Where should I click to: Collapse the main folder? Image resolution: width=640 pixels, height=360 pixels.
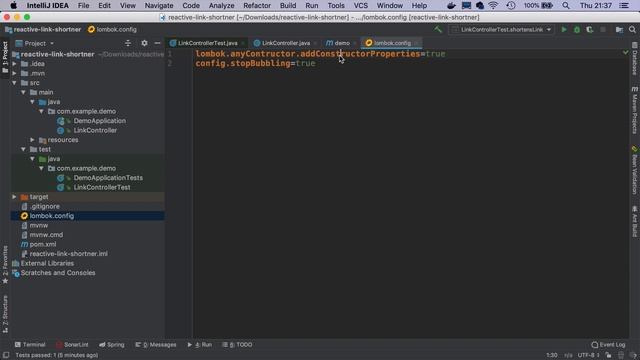click(24, 92)
